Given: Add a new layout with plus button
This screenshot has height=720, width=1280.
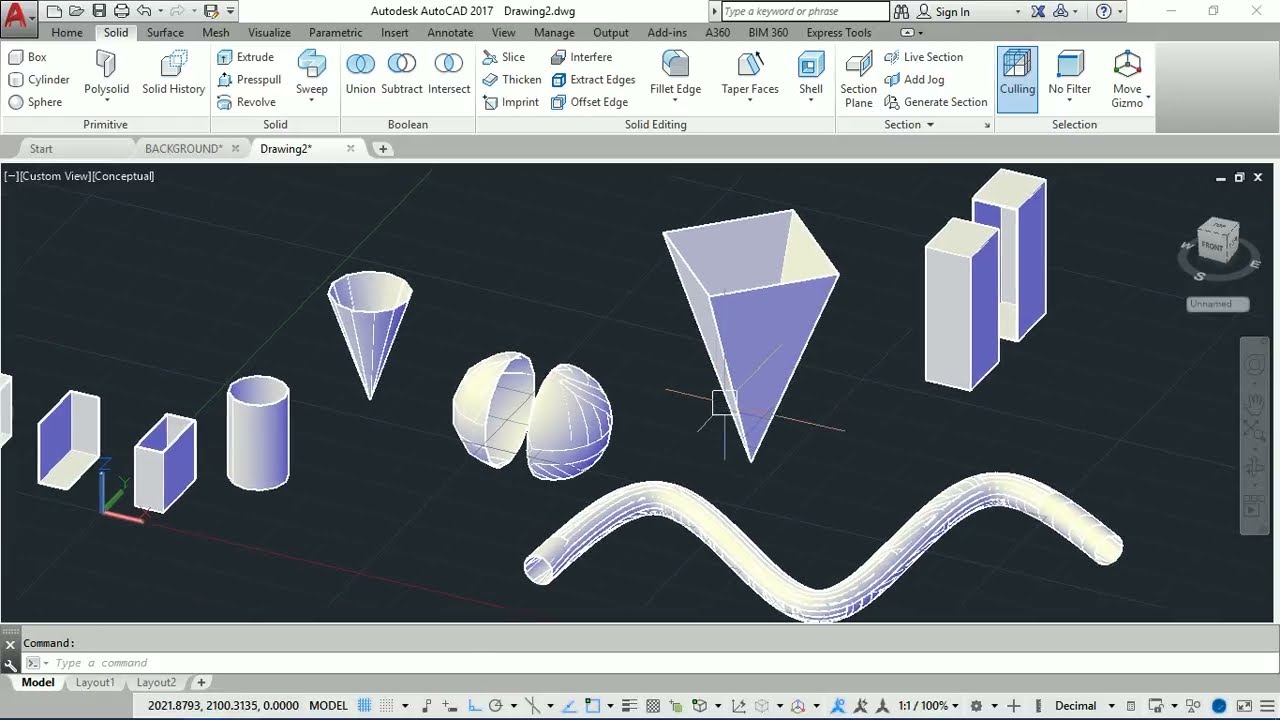Looking at the screenshot, I should (x=201, y=683).
